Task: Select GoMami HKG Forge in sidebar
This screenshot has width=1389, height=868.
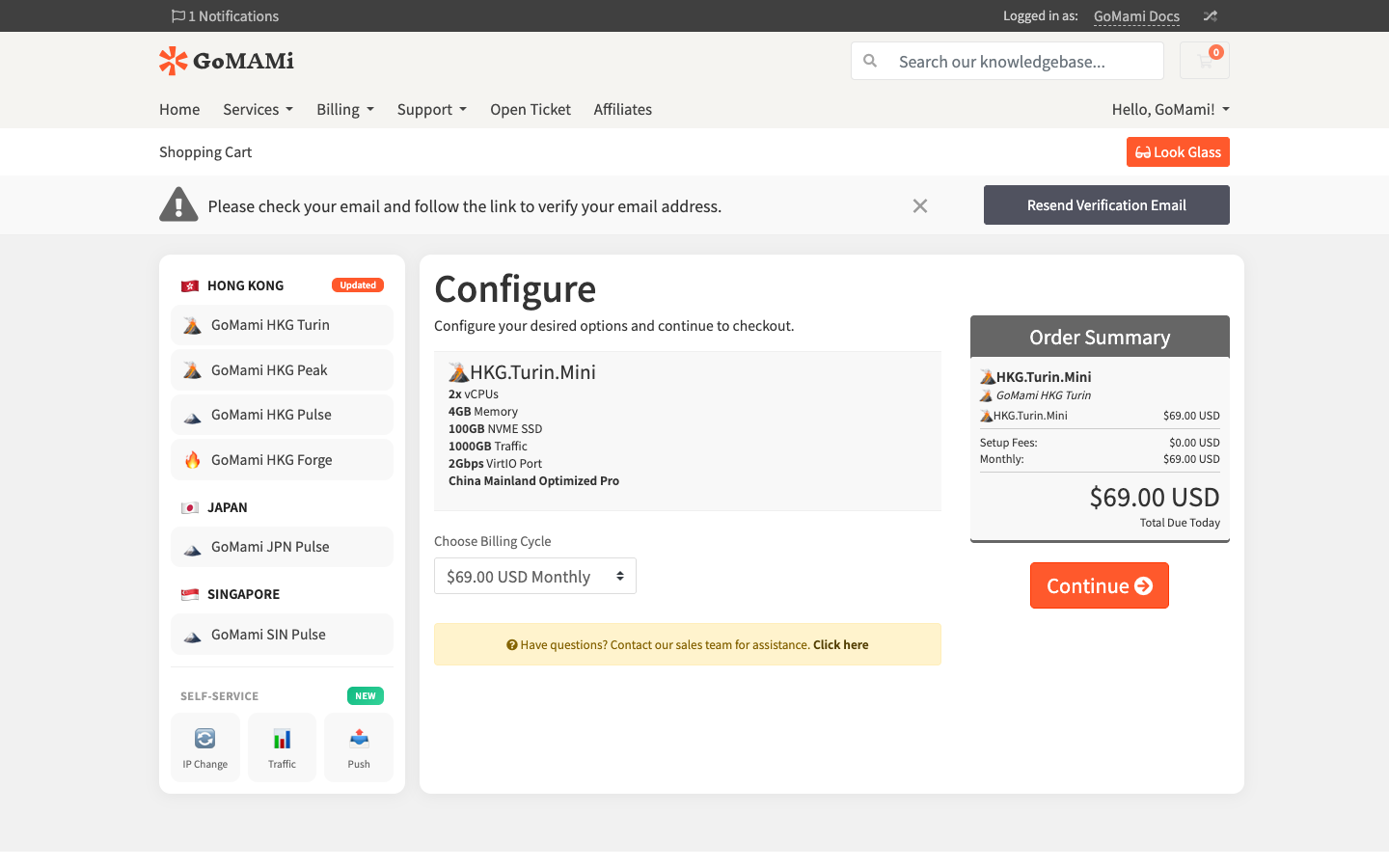Action: tap(282, 460)
